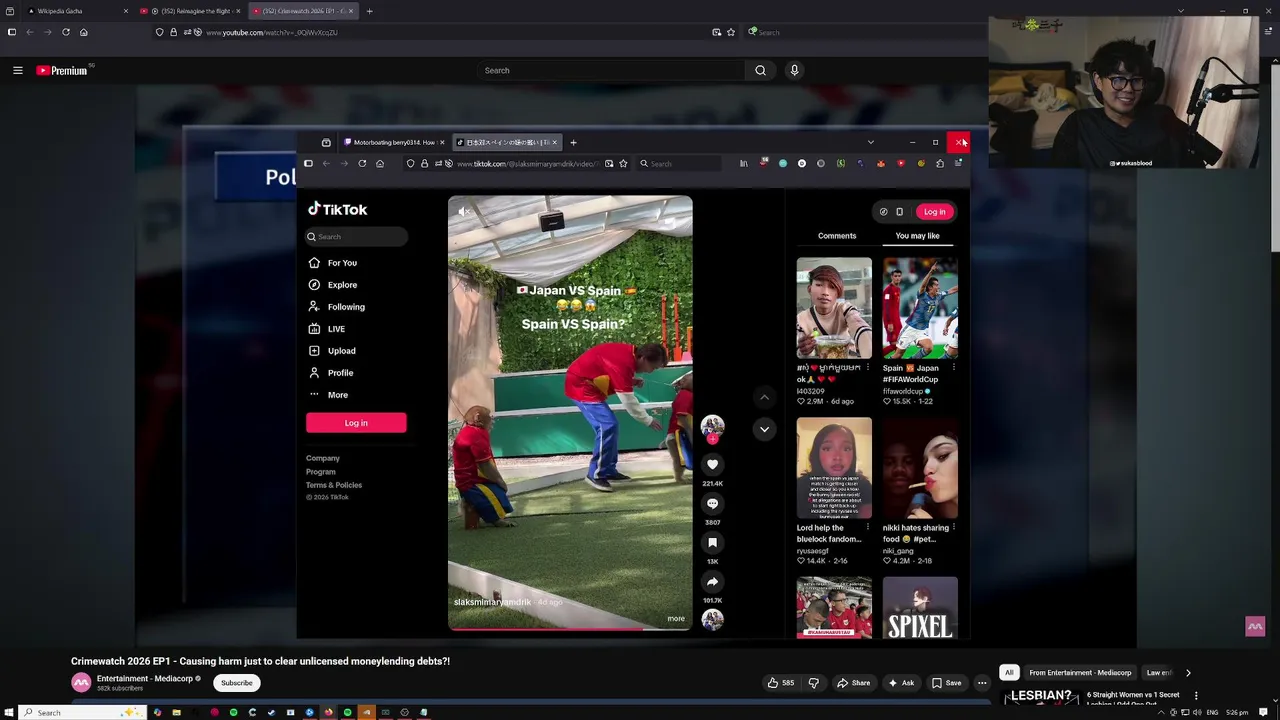
Task: Switch to the You may like tab
Action: [x=917, y=236]
